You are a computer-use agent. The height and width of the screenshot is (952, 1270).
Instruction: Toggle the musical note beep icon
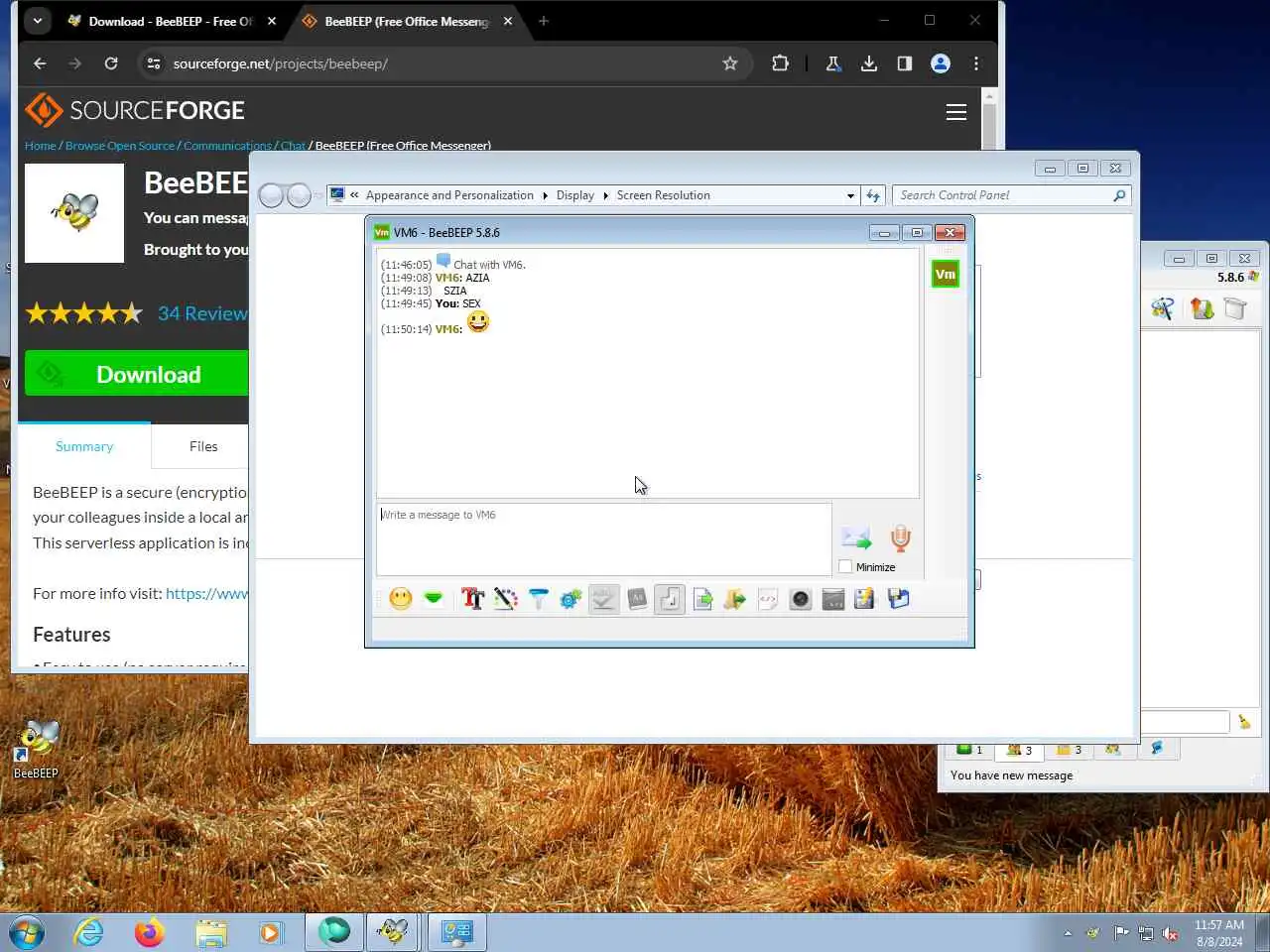tap(670, 599)
